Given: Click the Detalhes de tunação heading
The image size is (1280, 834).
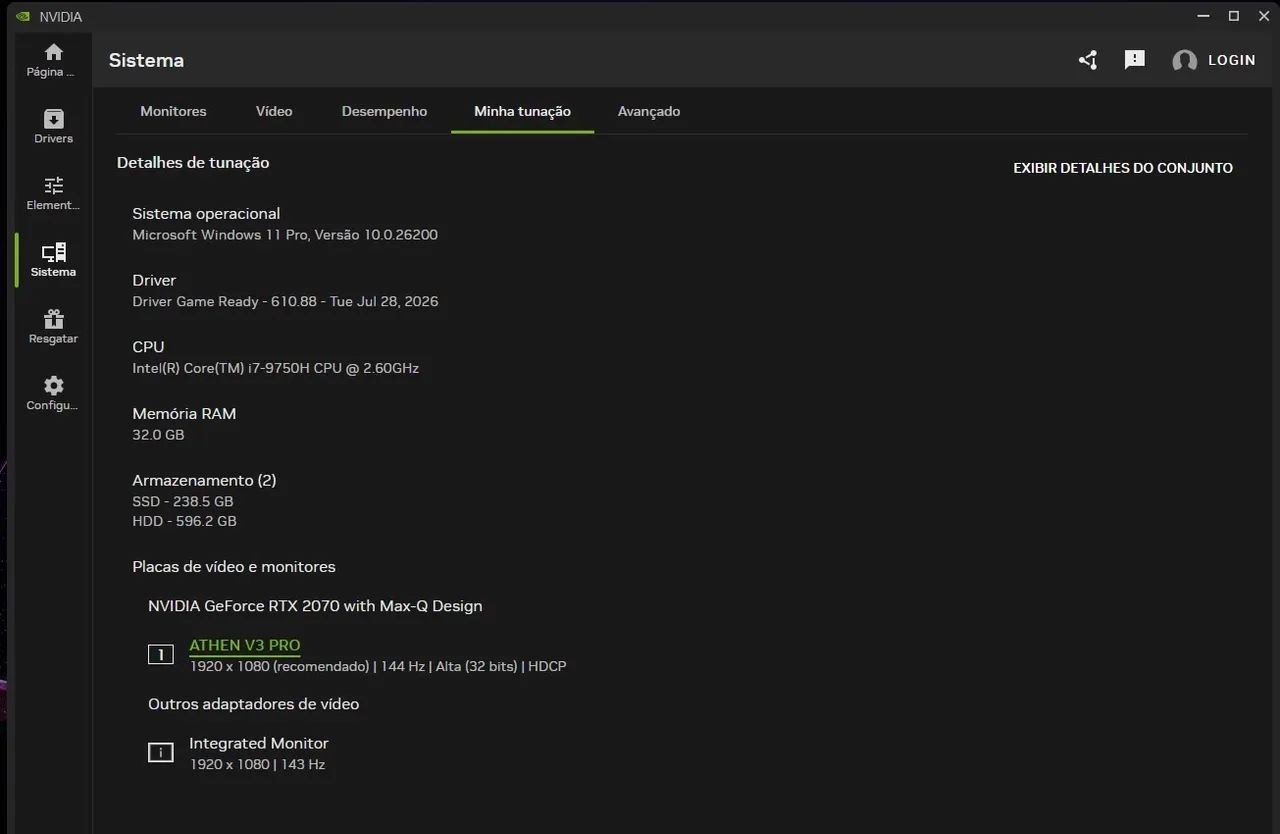Looking at the screenshot, I should point(193,163).
